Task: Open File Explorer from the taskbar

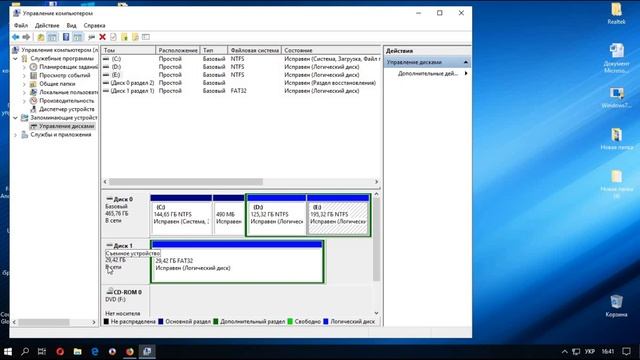Action: coord(78,351)
